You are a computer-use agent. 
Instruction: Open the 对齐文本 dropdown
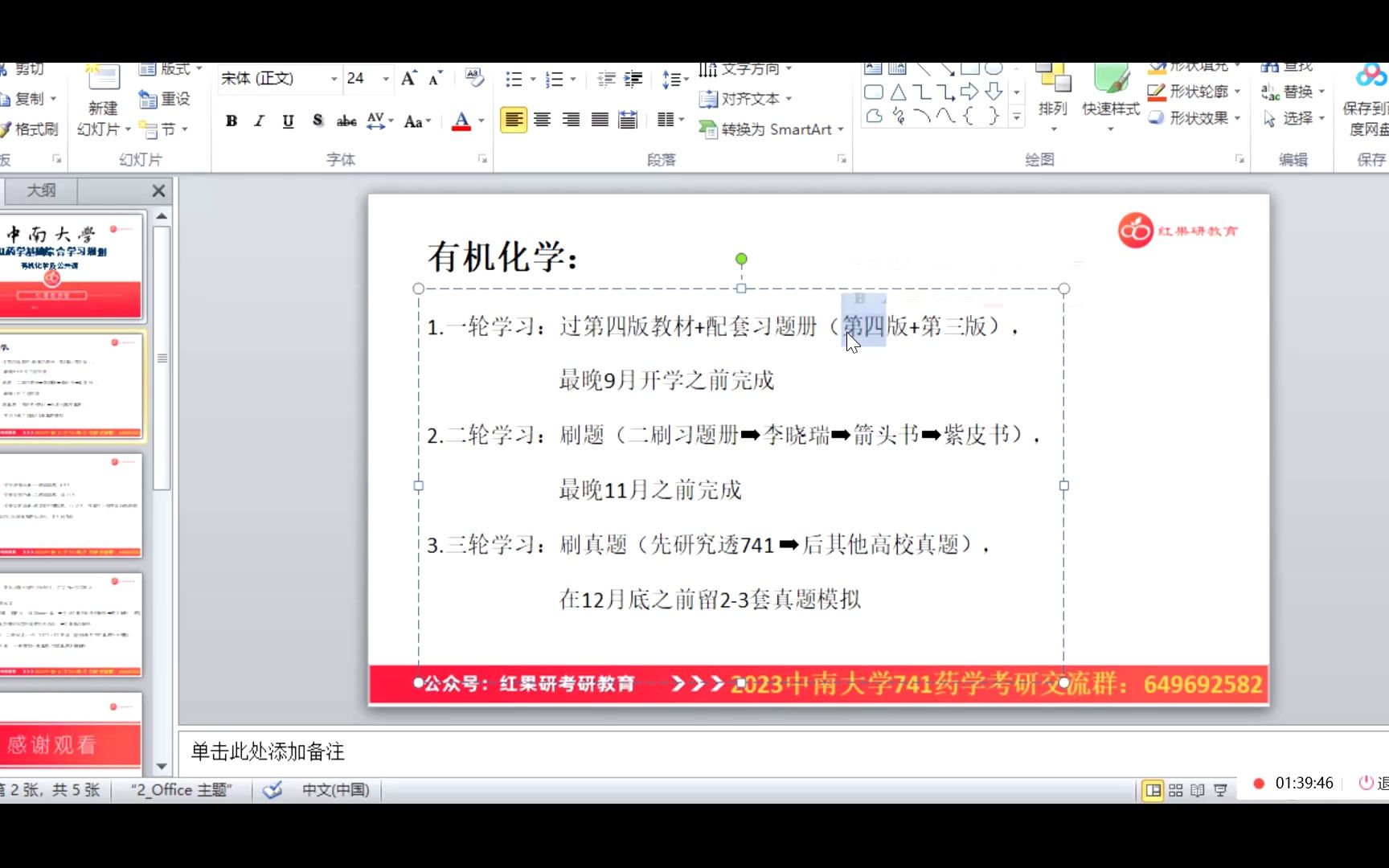point(745,99)
